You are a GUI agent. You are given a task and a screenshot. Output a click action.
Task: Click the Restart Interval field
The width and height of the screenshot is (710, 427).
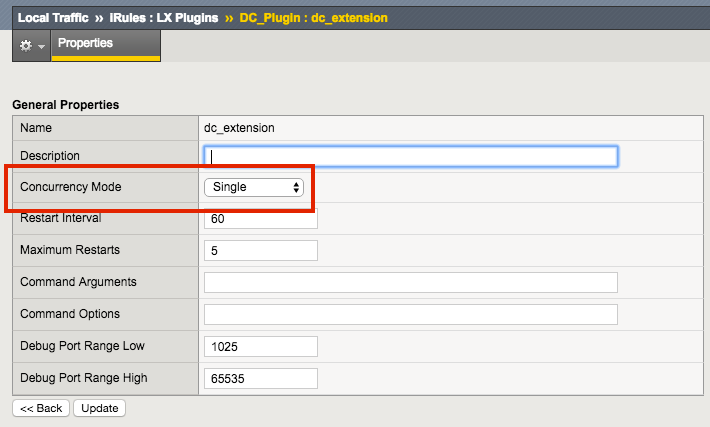pyautogui.click(x=260, y=219)
